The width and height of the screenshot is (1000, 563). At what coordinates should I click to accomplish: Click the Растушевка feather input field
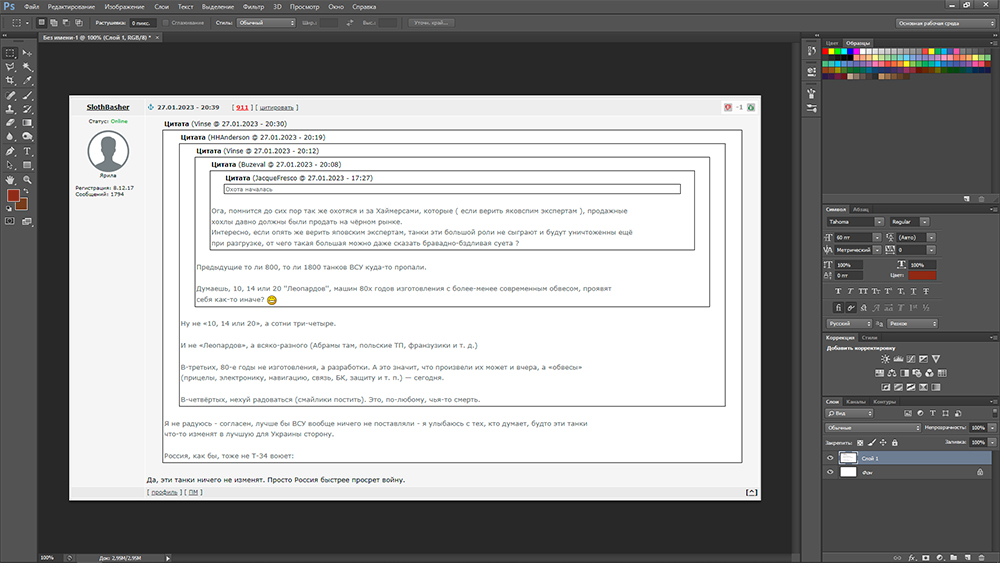tap(143, 23)
